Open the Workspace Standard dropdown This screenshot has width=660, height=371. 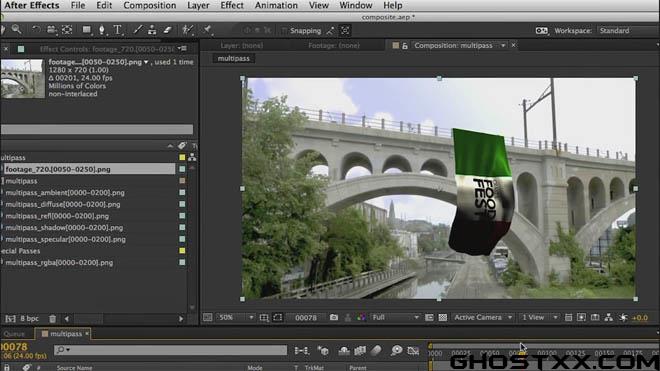coord(628,31)
